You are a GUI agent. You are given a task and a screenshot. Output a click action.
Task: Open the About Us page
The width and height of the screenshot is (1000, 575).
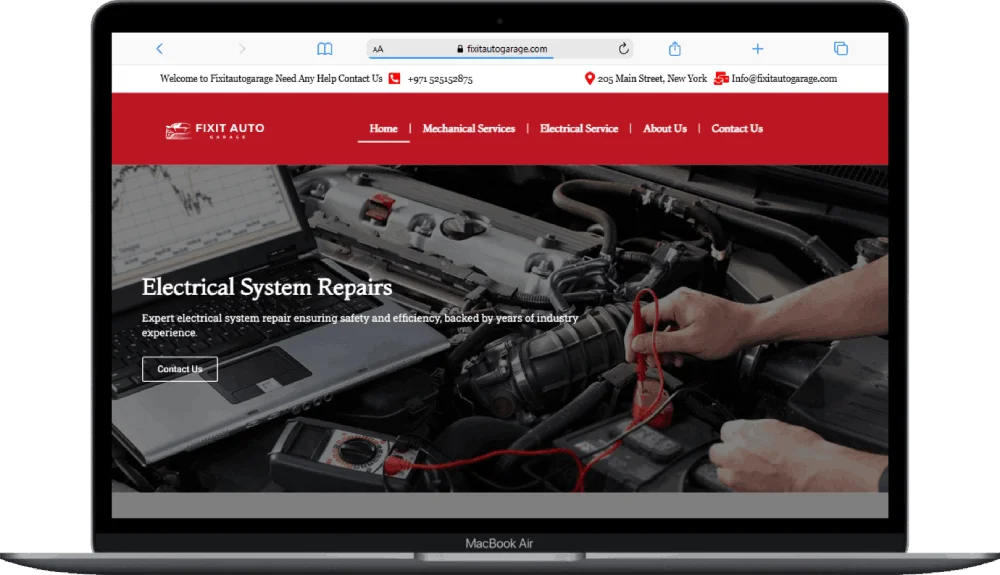[x=665, y=129]
